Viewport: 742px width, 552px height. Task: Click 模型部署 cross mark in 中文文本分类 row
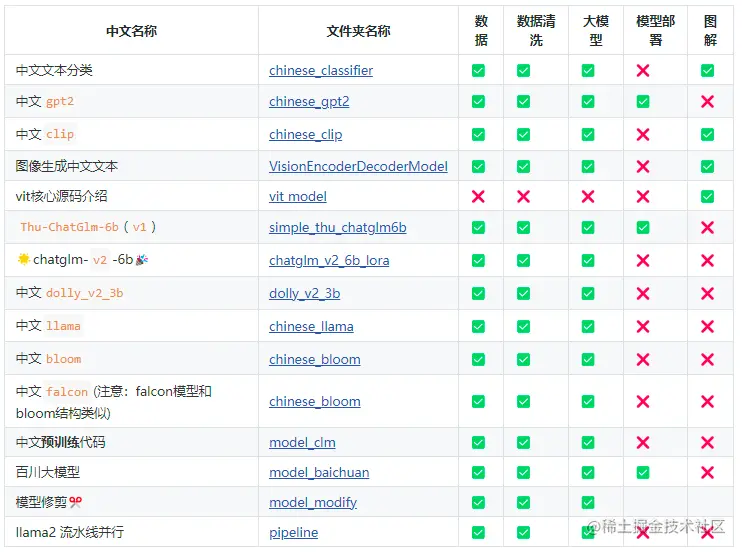[x=643, y=71]
